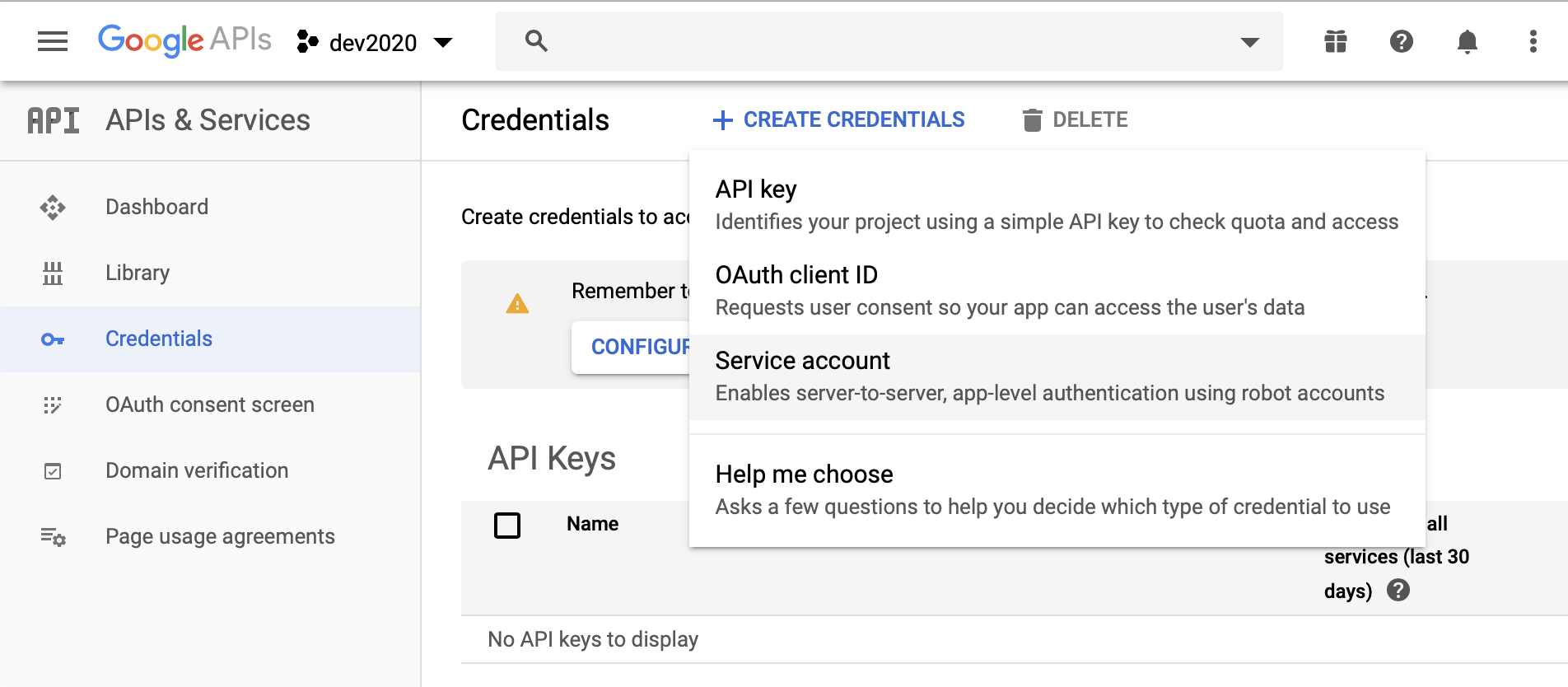Click the Domain verification checkbox icon

(53, 471)
